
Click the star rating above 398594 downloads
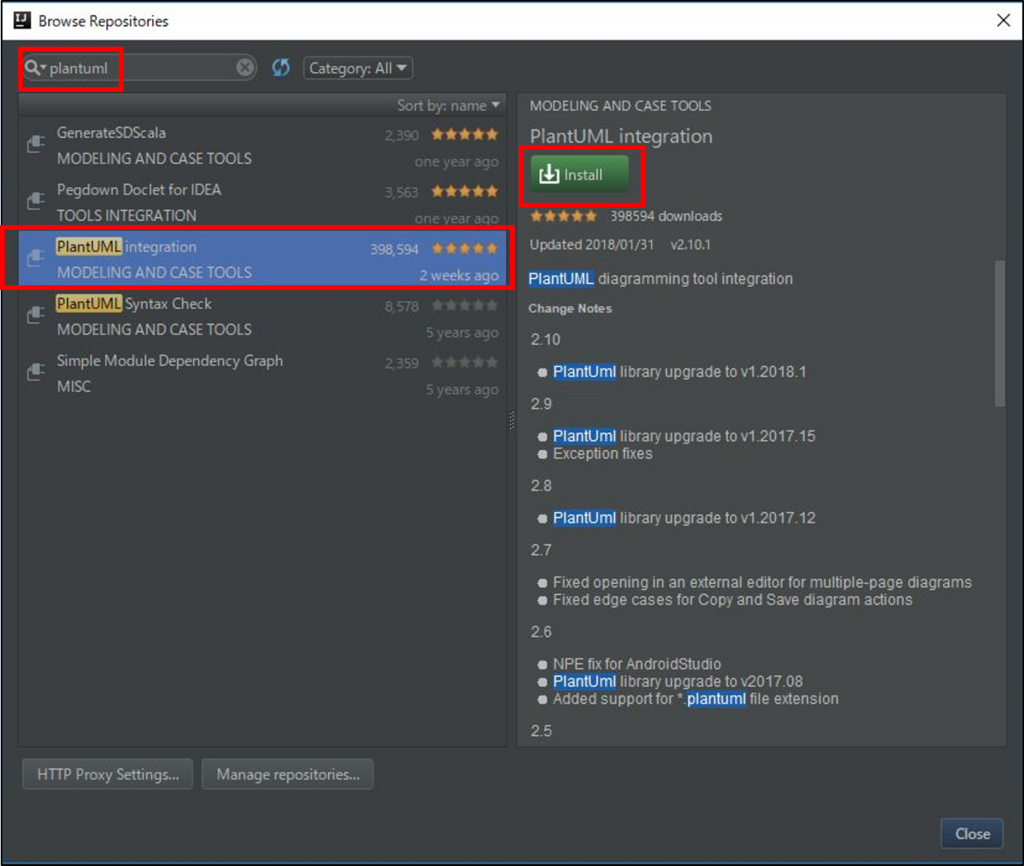563,216
